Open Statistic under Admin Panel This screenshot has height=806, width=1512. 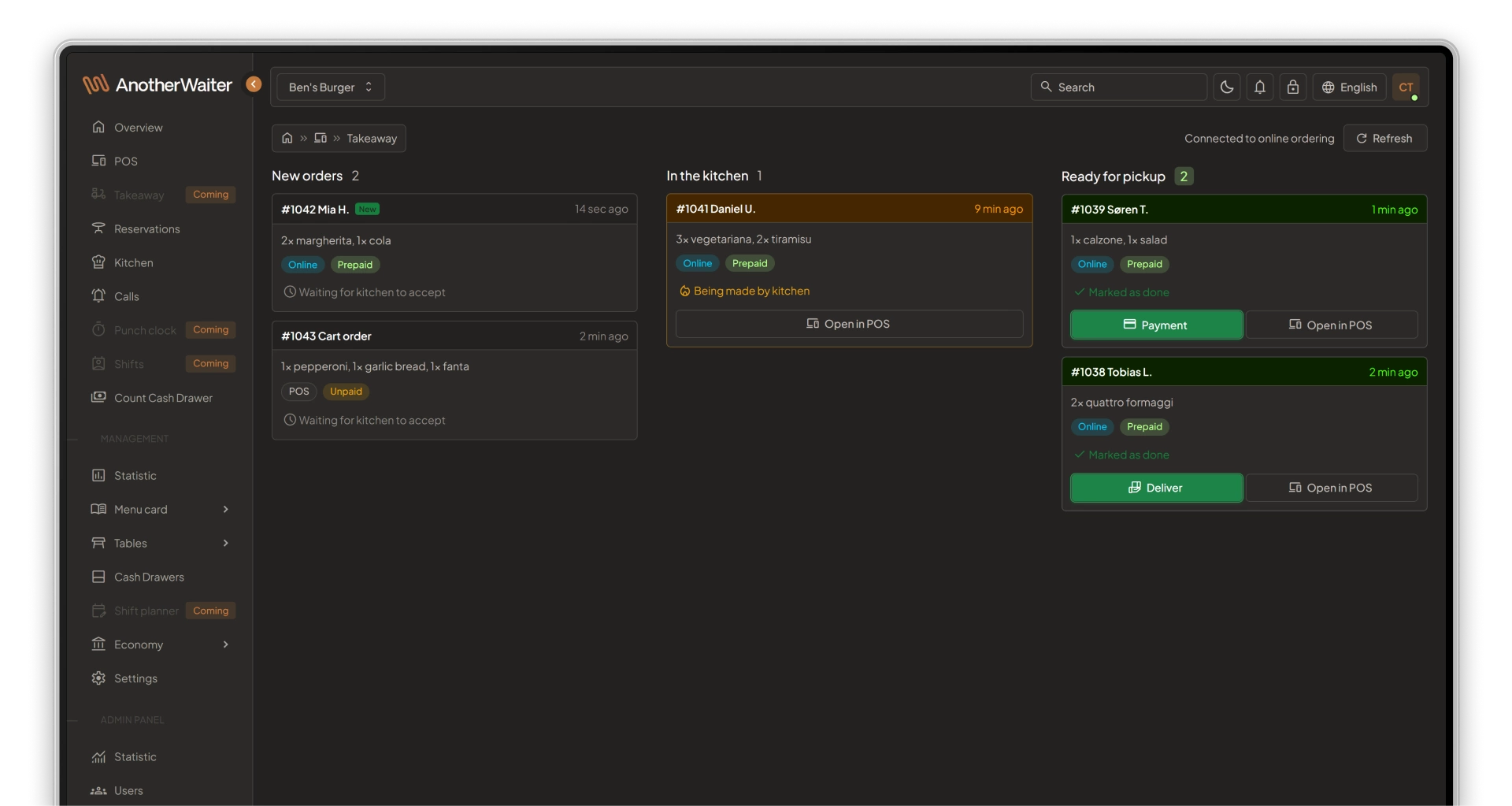tap(163, 756)
